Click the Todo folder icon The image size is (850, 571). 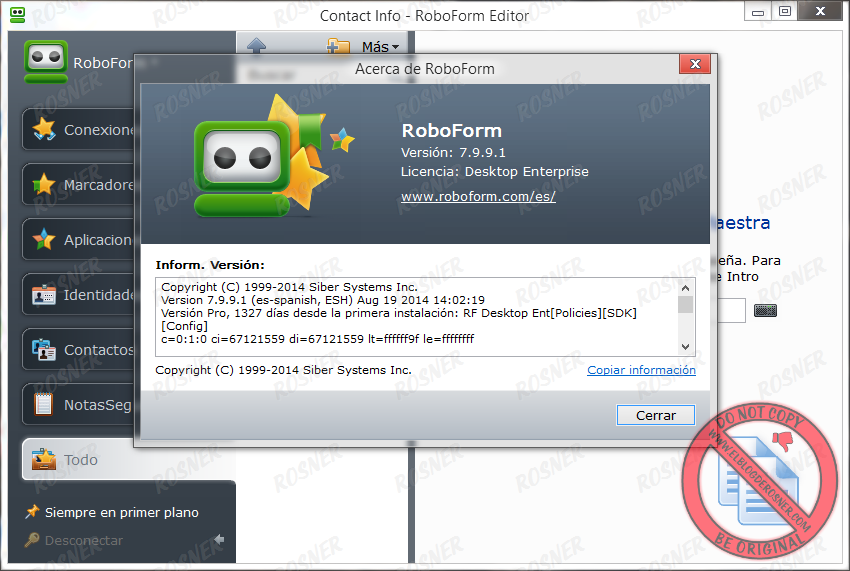pos(43,459)
